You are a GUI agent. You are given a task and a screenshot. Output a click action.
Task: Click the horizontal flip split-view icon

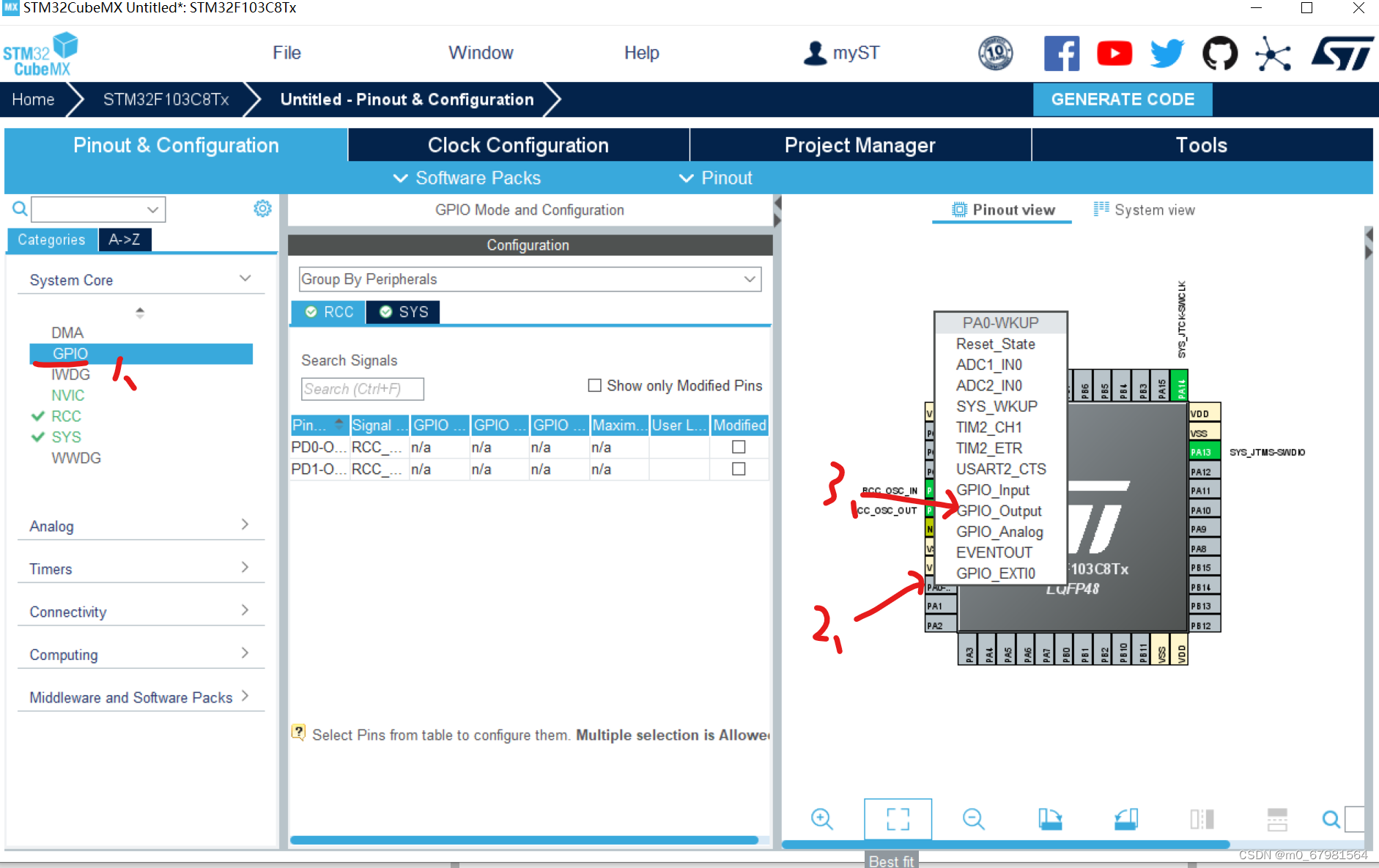1277,819
